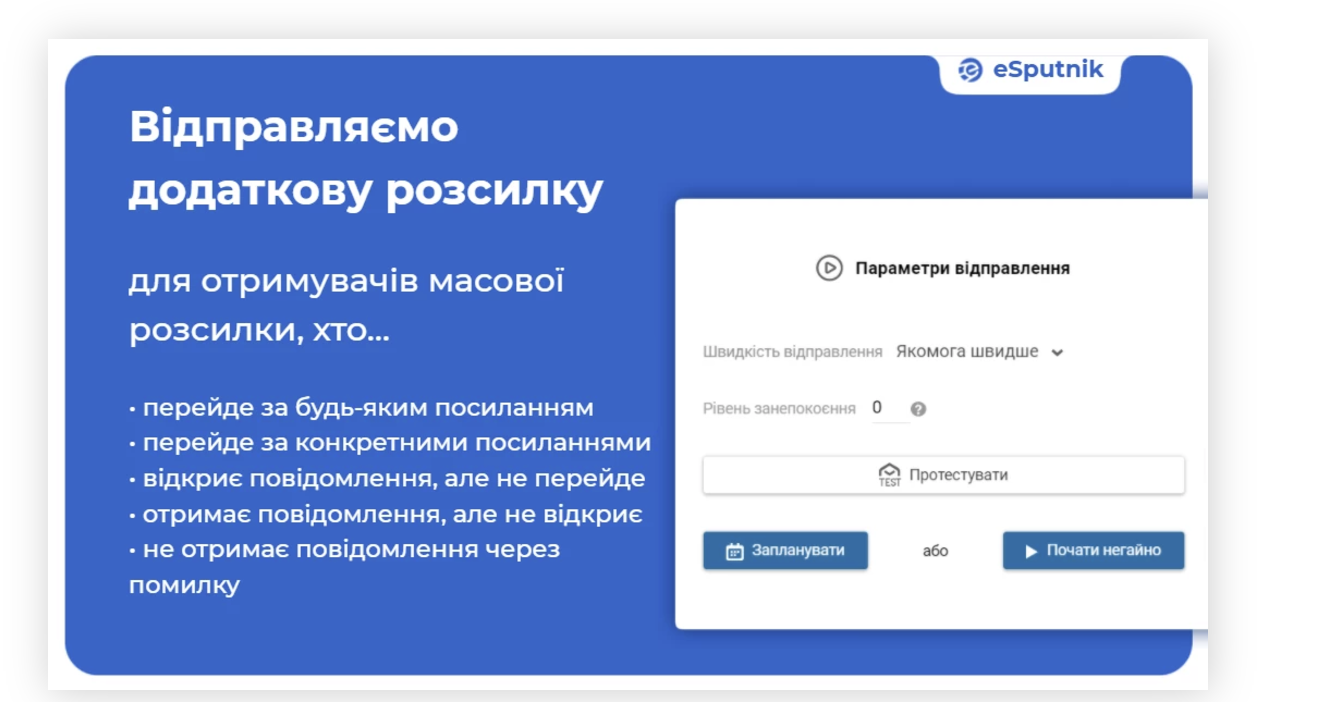Screen dimensions: 1318x702
Task: Click the question mark help icon
Action: pyautogui.click(x=919, y=409)
